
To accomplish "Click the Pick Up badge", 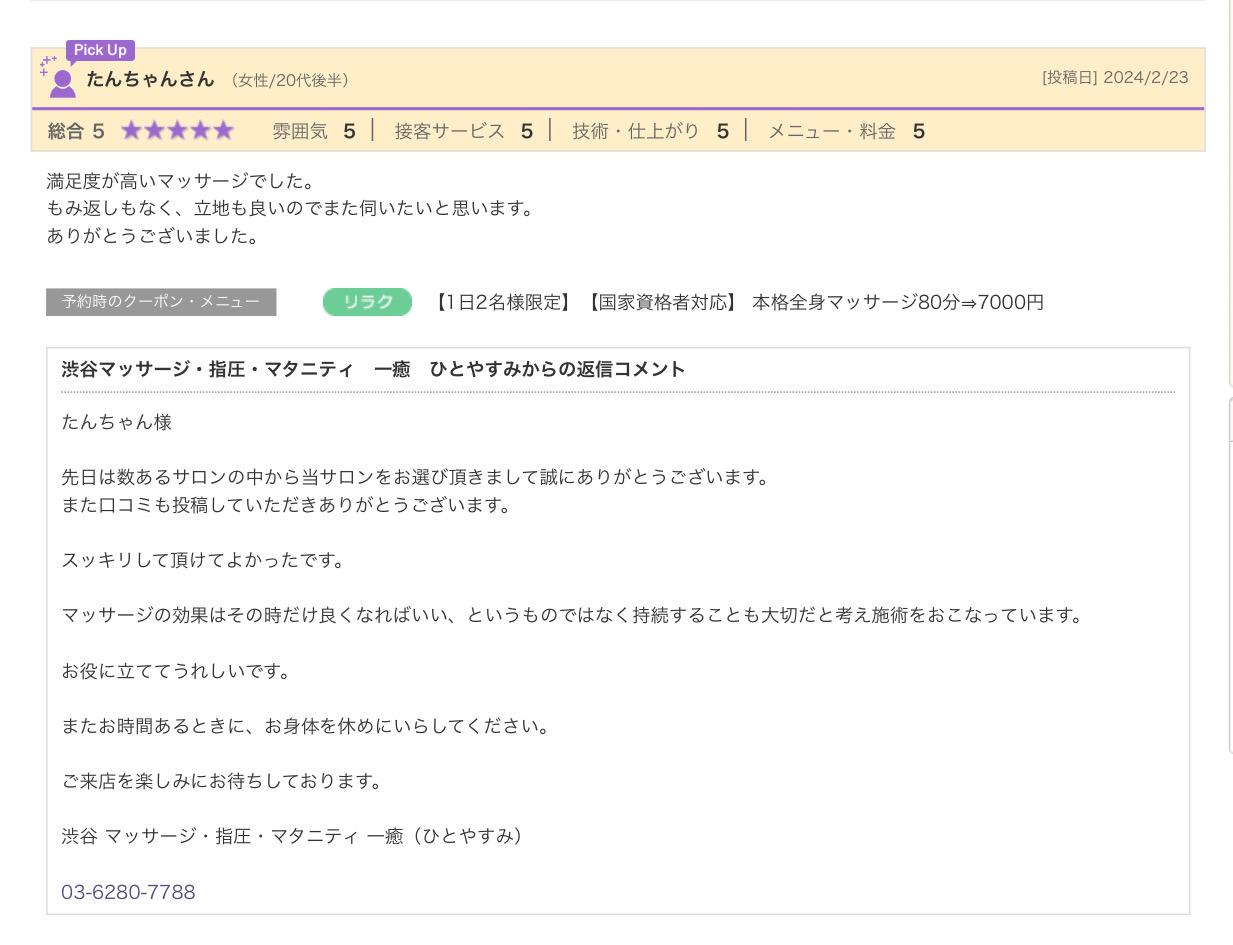I will (x=100, y=50).
